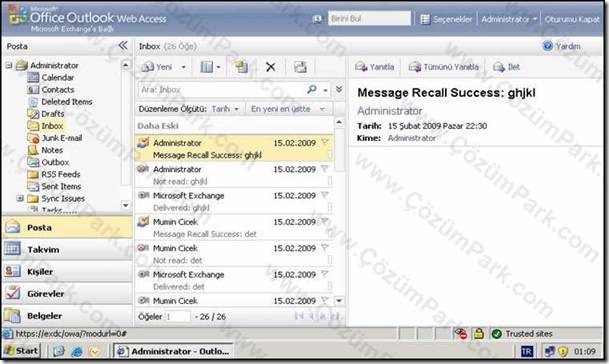This screenshot has width=609, height=364.
Task: Flag the Delivered: ghjkl message
Action: coord(325,195)
